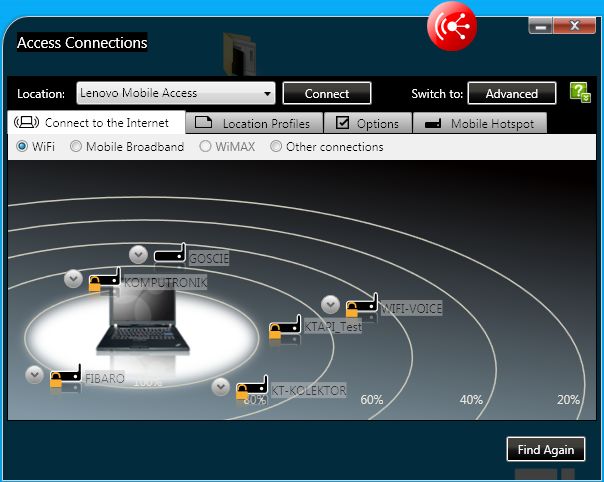Switch to Connect to the Internet tab
The height and width of the screenshot is (482, 604).
tap(96, 123)
